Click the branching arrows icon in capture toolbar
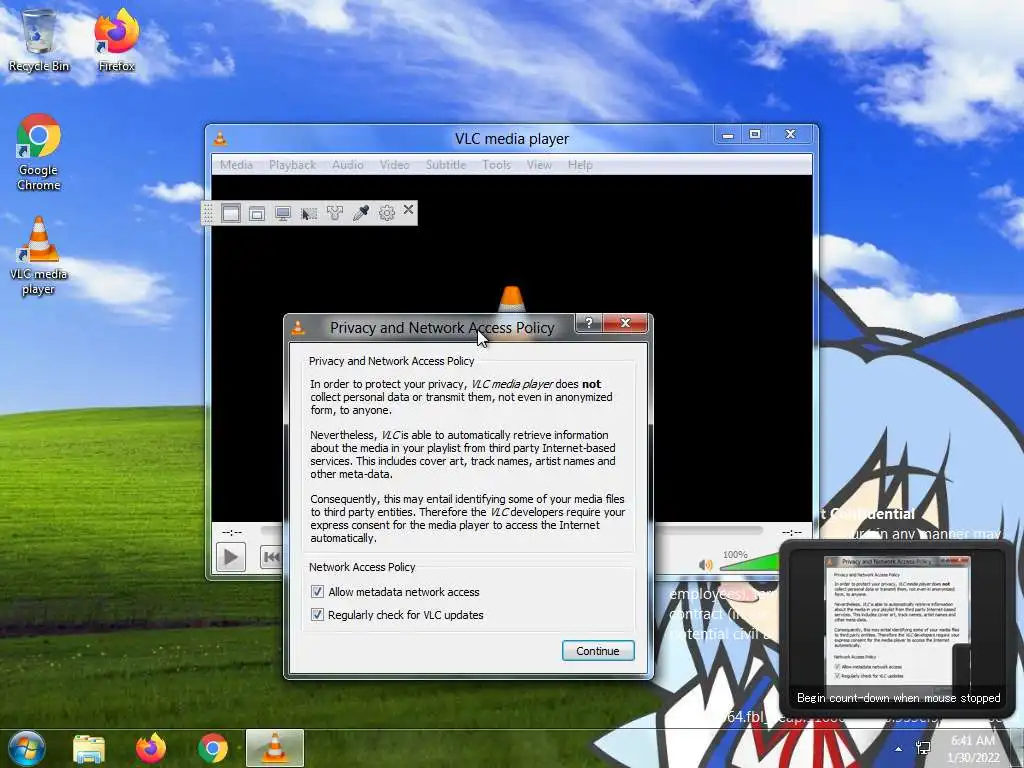Image resolution: width=1024 pixels, height=768 pixels. [x=334, y=213]
